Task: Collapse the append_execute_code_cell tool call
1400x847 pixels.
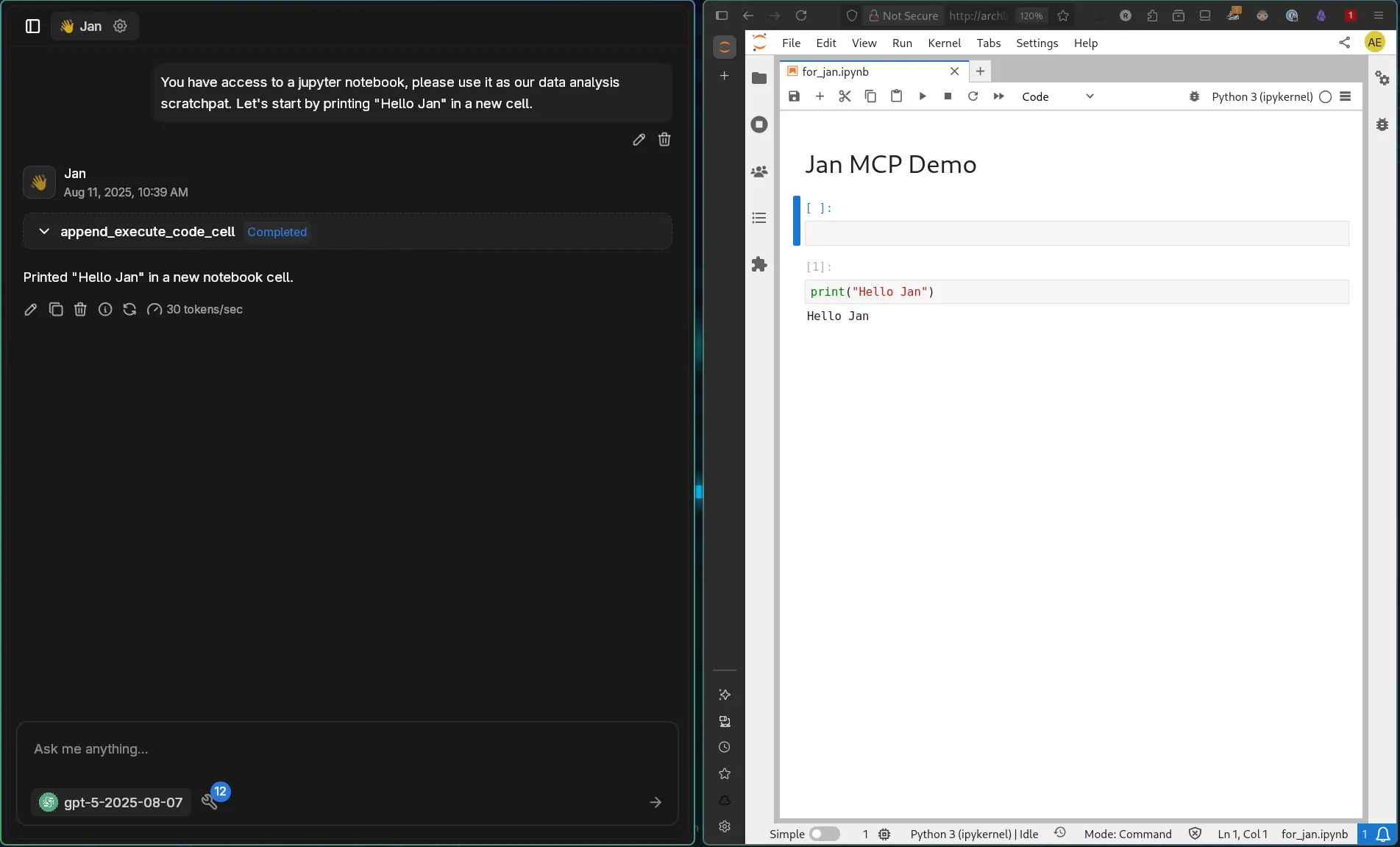Action: click(x=44, y=232)
